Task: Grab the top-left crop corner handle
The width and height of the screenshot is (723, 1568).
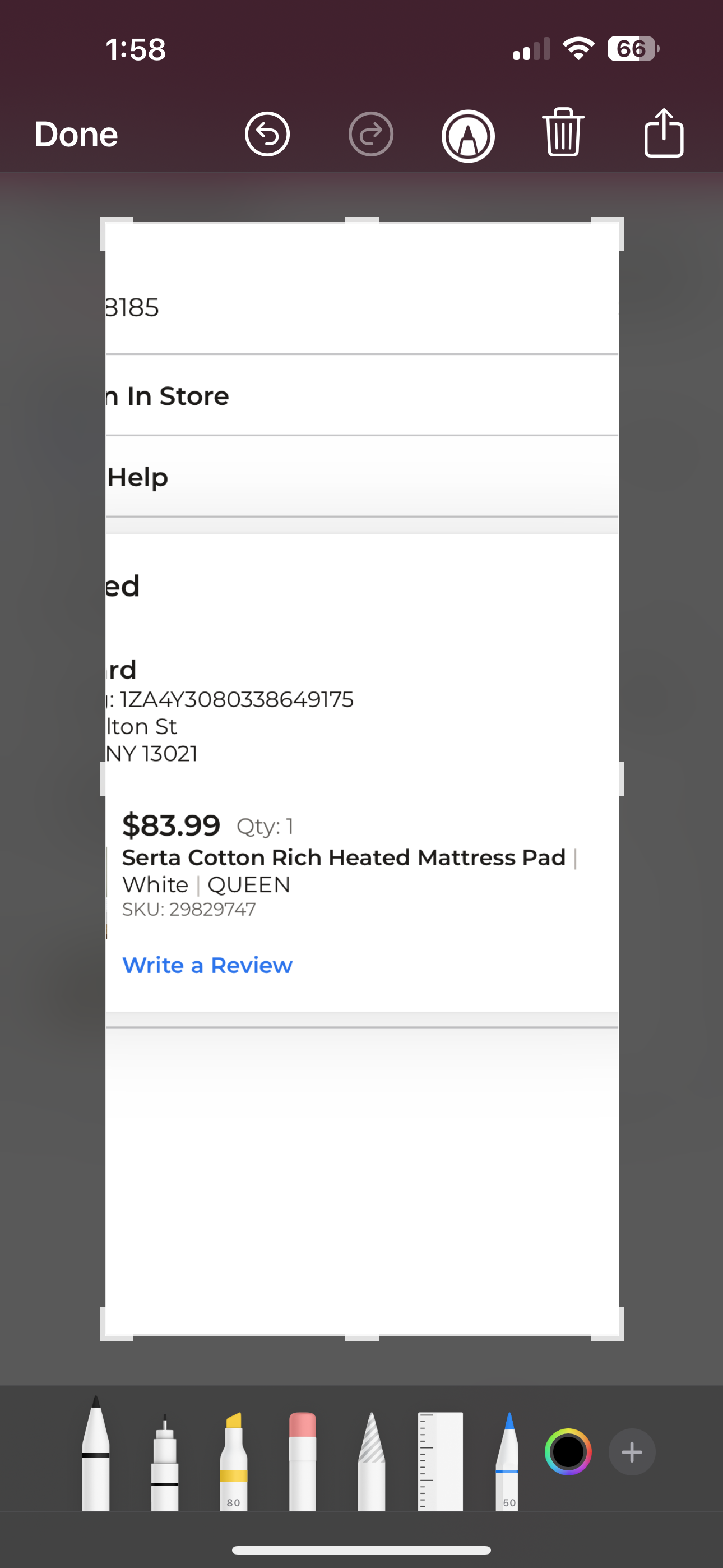Action: pos(115,233)
